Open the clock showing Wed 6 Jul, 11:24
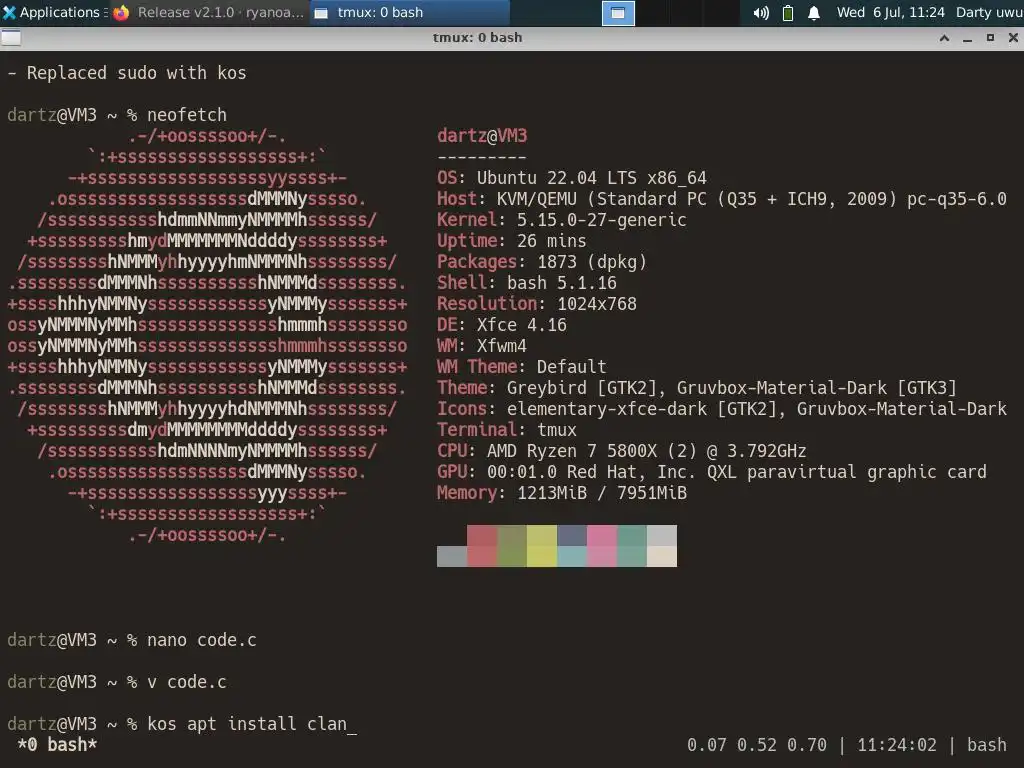This screenshot has height=768, width=1024. coord(891,12)
